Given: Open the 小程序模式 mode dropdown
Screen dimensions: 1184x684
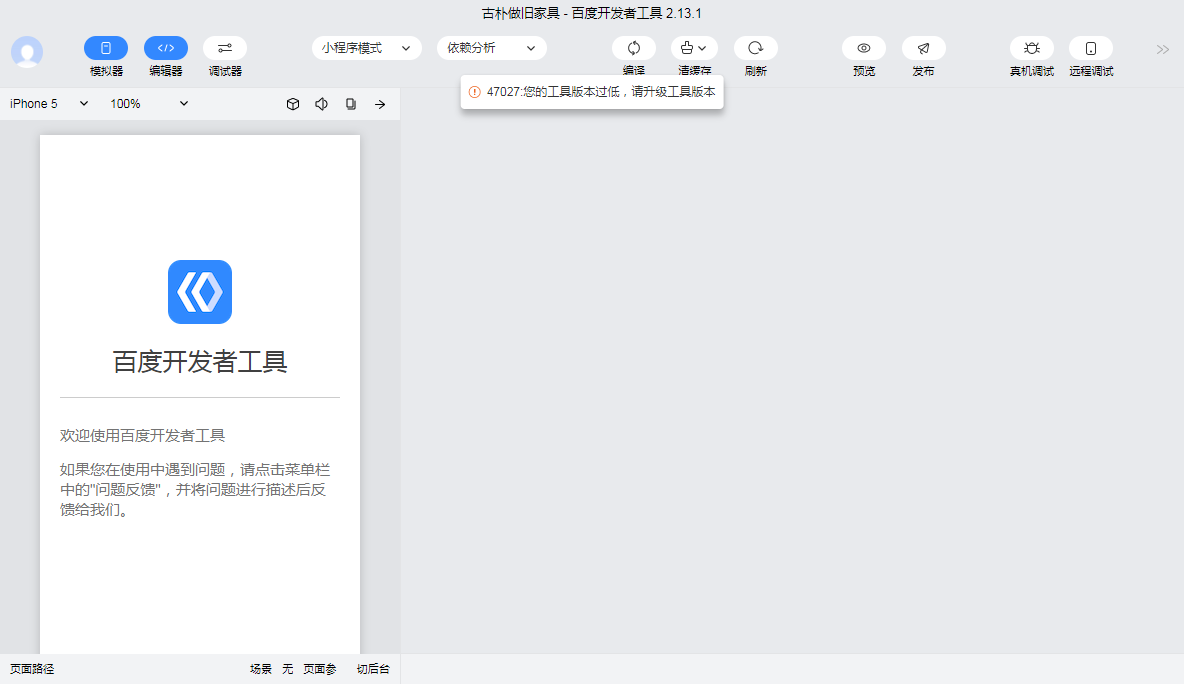Looking at the screenshot, I should coord(366,48).
